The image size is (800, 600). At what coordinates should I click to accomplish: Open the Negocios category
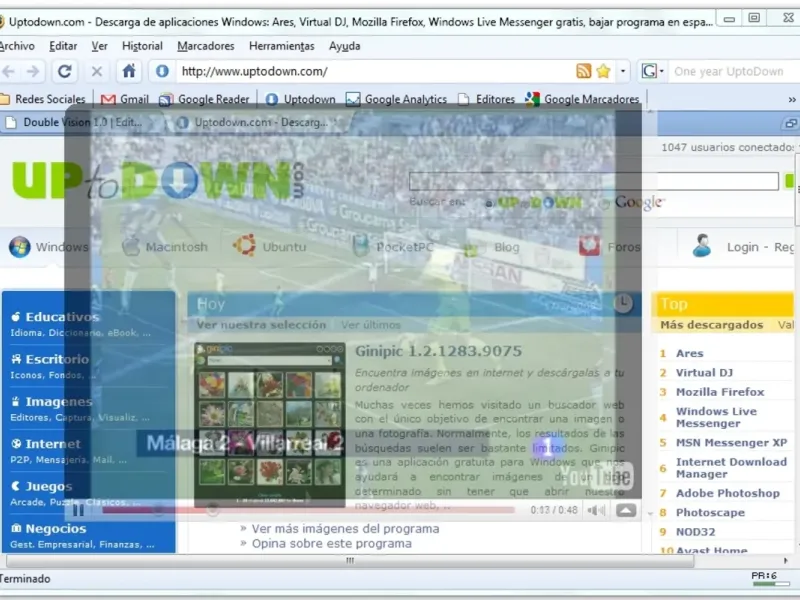[x=56, y=529]
